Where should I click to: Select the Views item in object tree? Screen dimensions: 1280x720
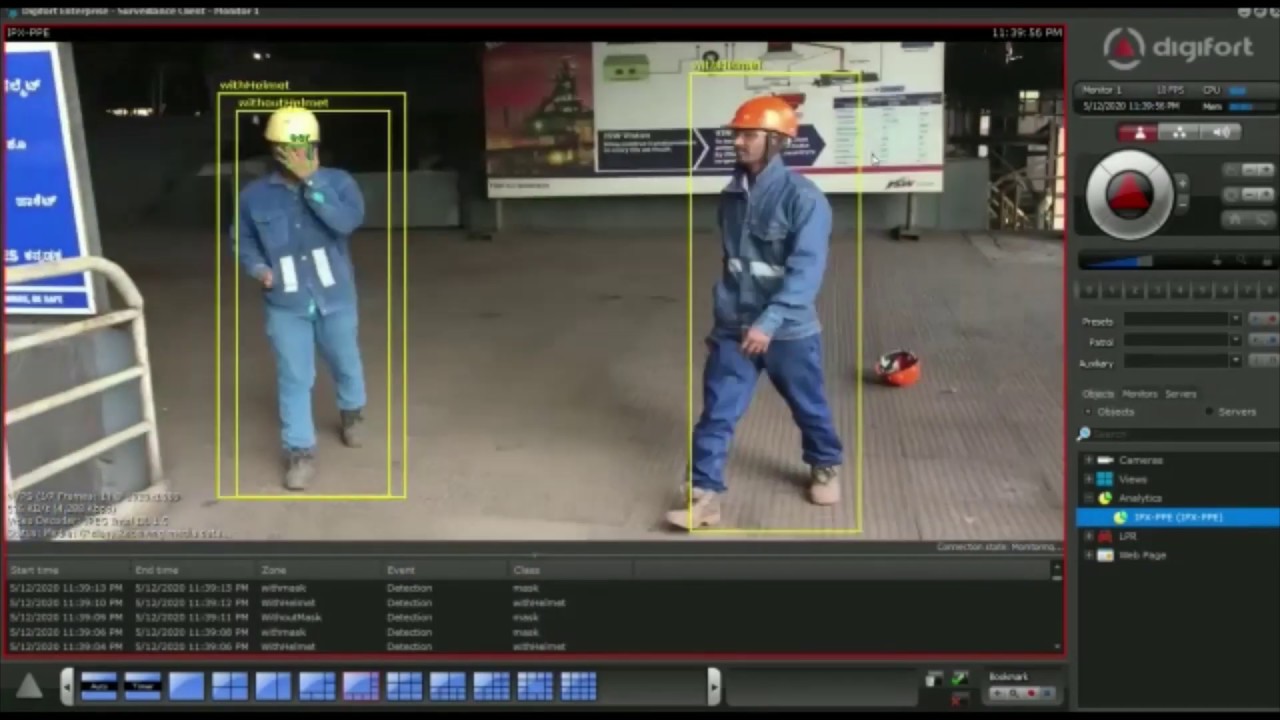(1132, 479)
